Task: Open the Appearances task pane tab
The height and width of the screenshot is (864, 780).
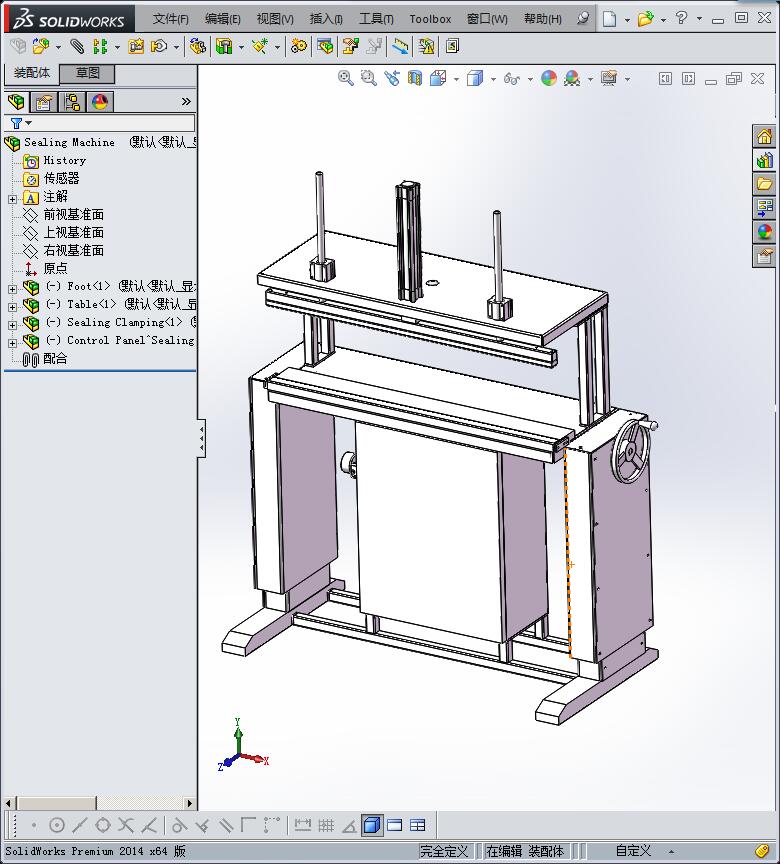Action: 765,232
